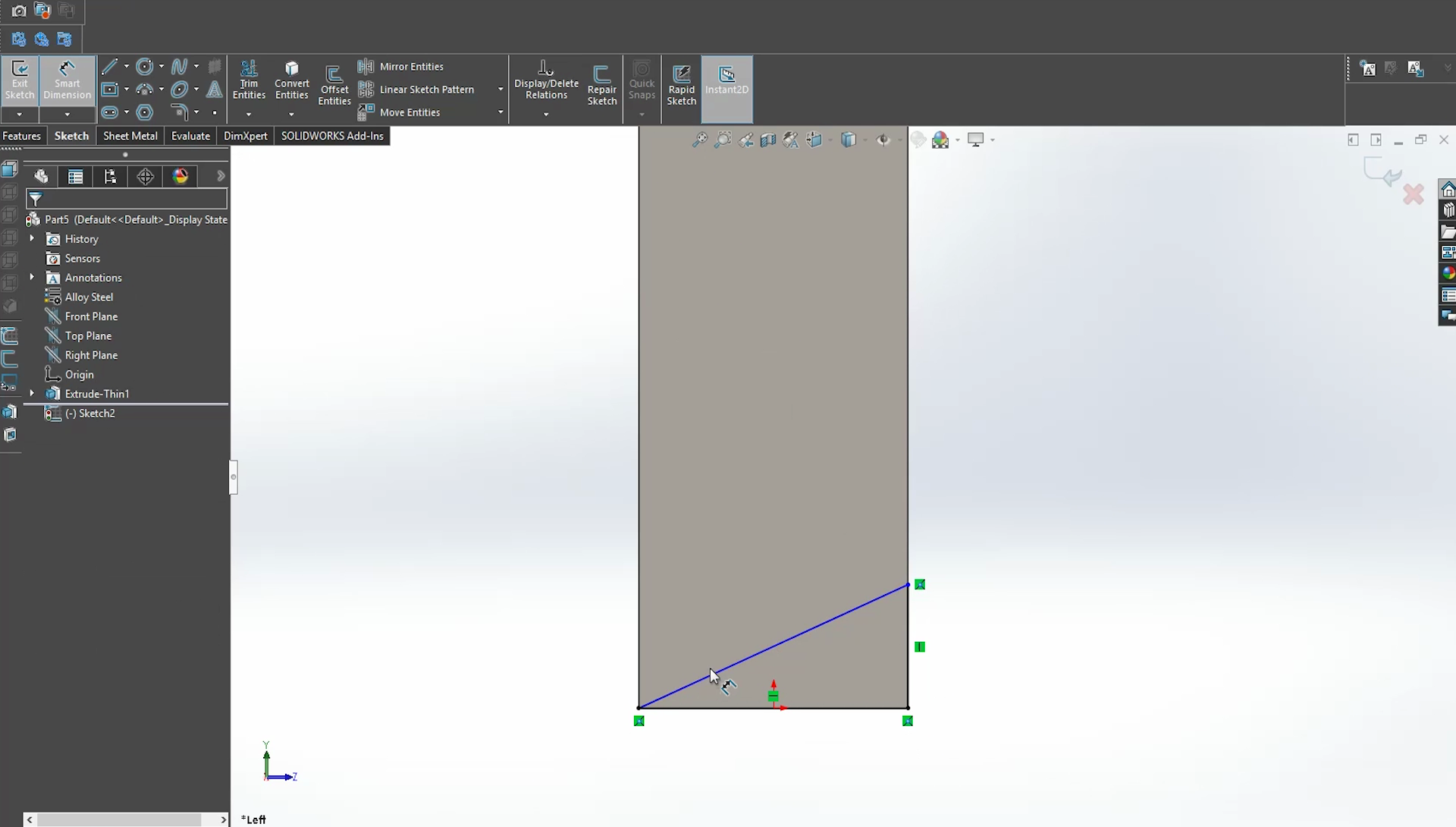Select the Centerpoint Arc tool
This screenshot has height=827, width=1456.
point(145,90)
